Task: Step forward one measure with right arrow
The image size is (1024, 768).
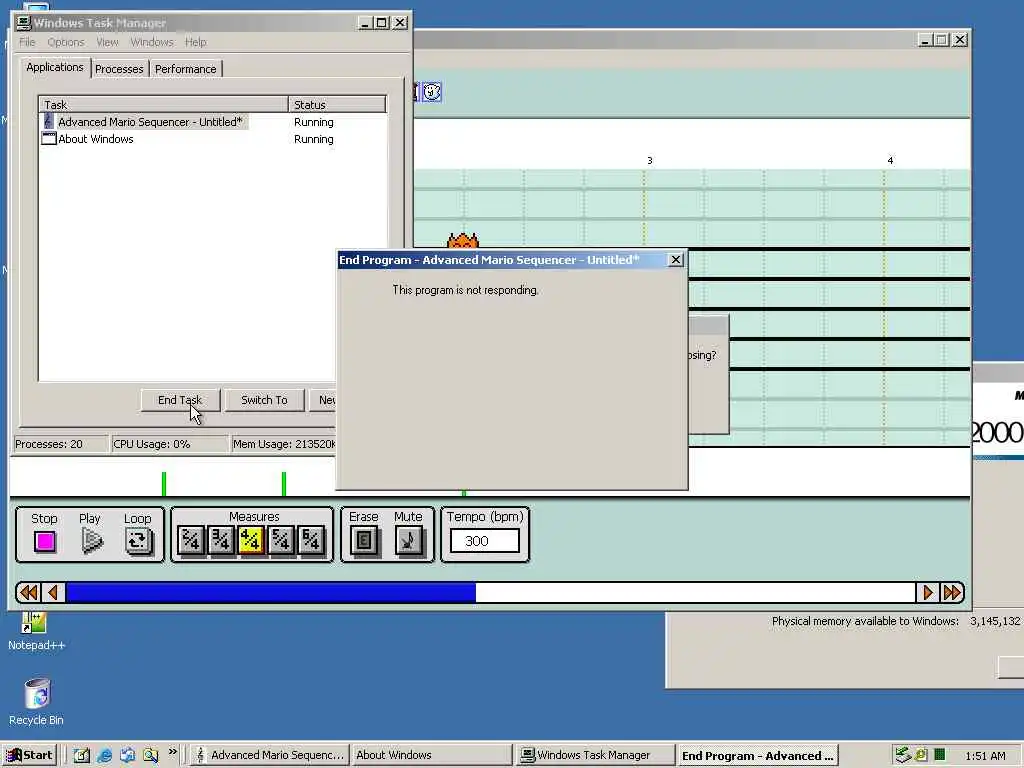Action: pyautogui.click(x=927, y=592)
